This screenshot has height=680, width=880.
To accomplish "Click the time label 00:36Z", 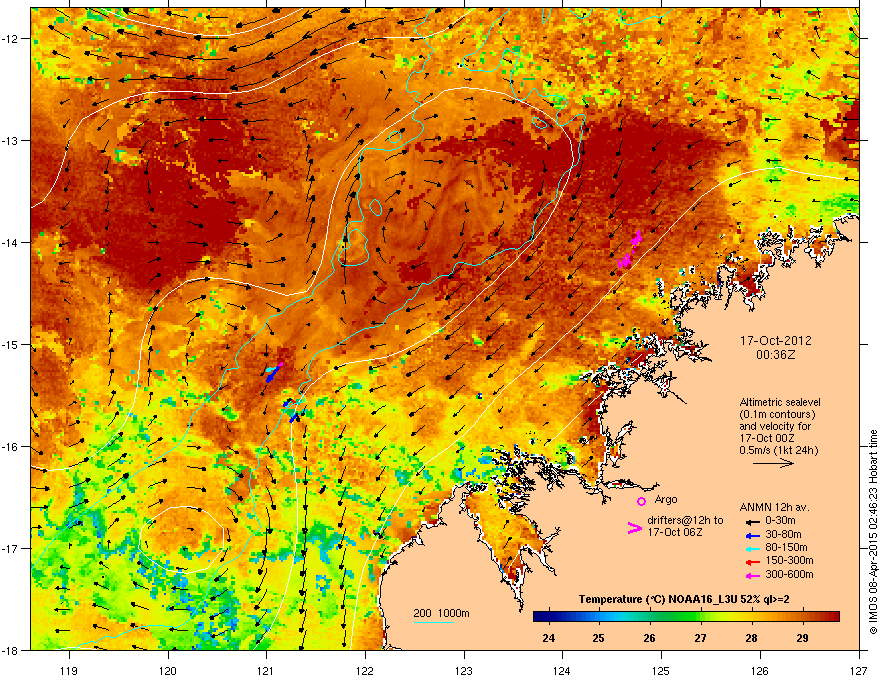I will click(x=776, y=355).
